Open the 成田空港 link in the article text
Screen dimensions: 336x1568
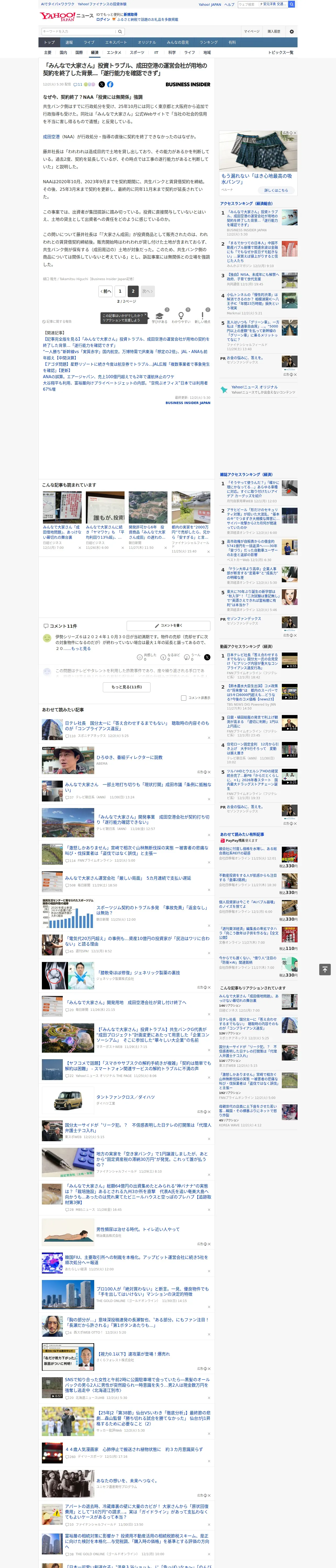[x=51, y=137]
